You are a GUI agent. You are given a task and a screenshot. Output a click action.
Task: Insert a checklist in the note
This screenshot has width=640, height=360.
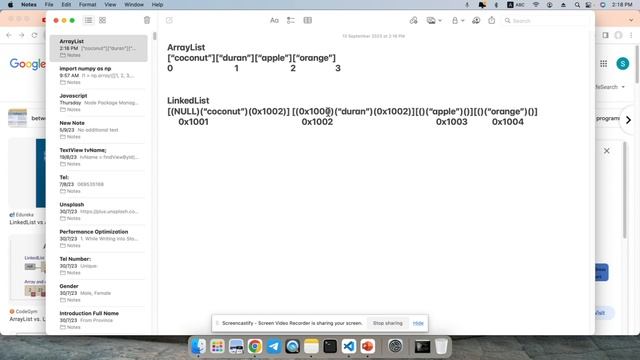291,20
